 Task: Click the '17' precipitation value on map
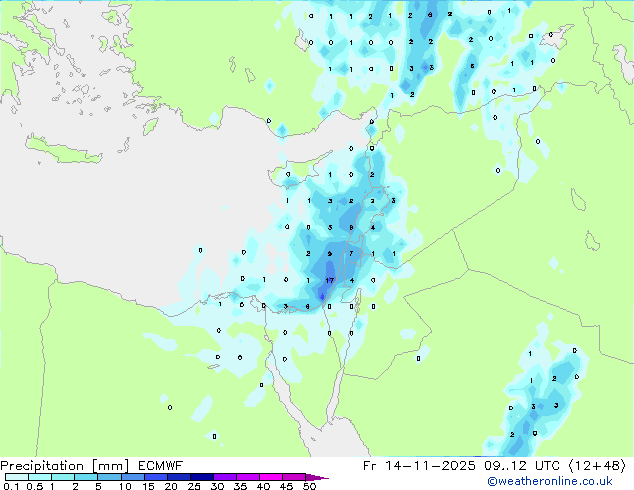point(330,280)
